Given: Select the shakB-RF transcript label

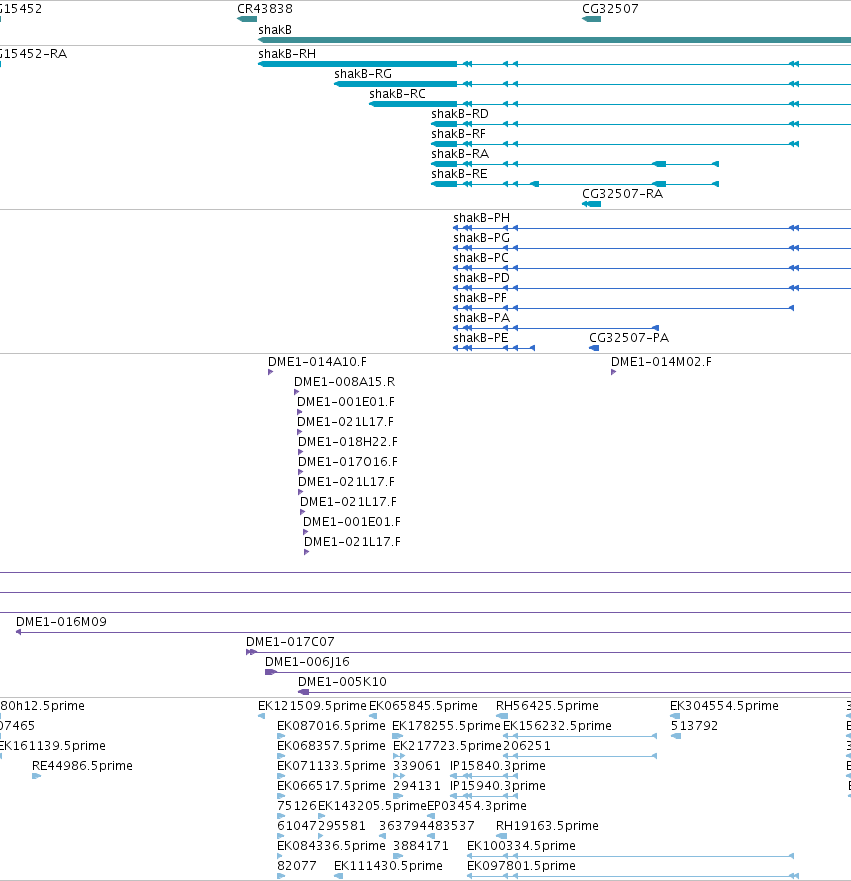Looking at the screenshot, I should pos(458,134).
